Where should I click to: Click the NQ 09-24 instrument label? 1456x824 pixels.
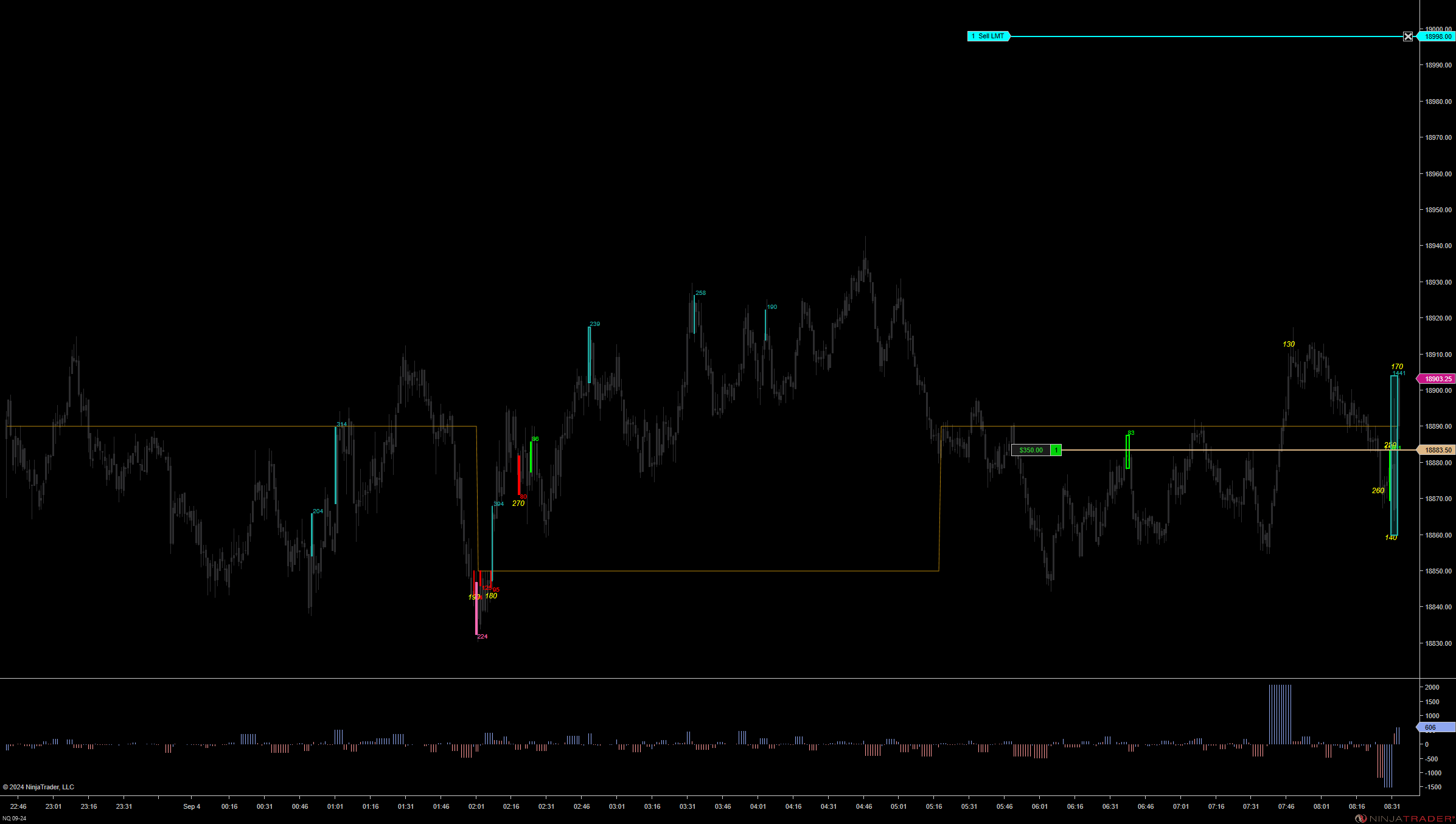point(15,819)
